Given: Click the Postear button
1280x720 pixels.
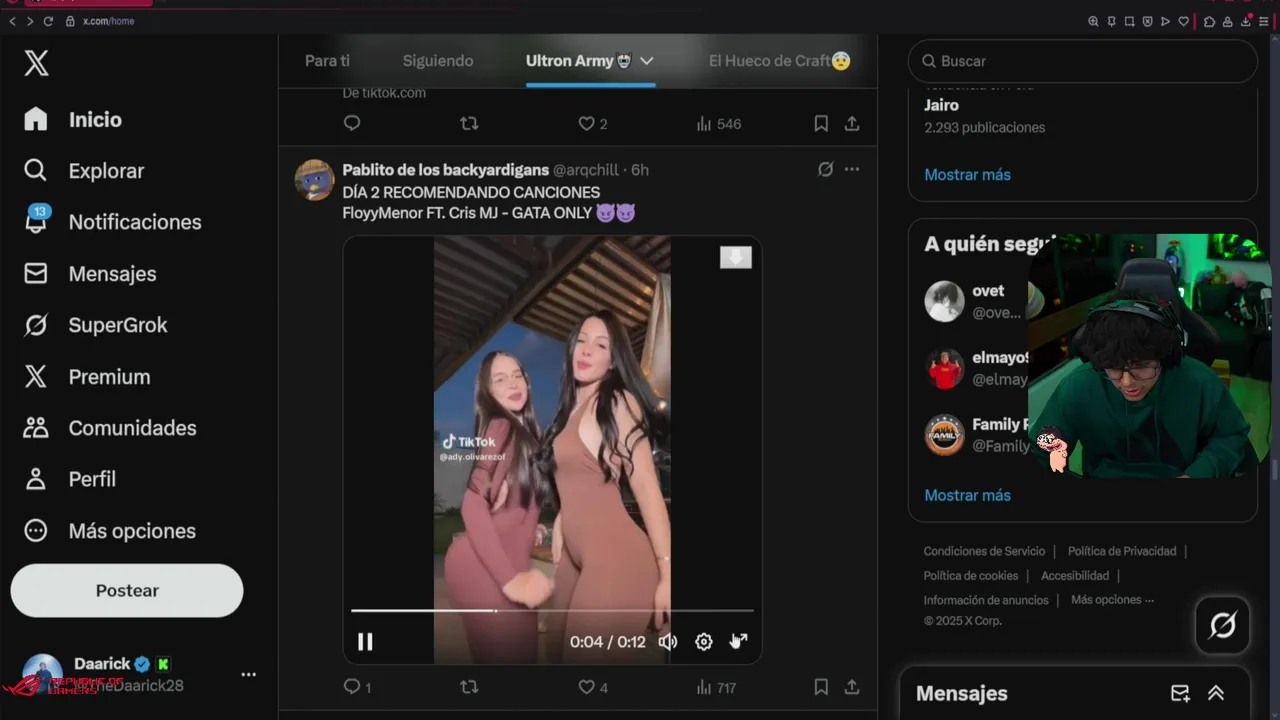Looking at the screenshot, I should coord(127,591).
